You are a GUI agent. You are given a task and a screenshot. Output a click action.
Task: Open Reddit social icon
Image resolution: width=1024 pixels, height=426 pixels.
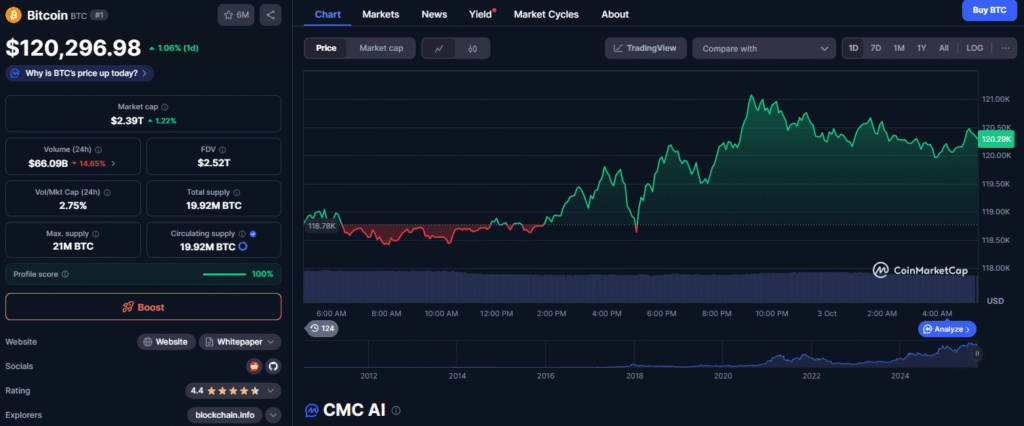(253, 366)
